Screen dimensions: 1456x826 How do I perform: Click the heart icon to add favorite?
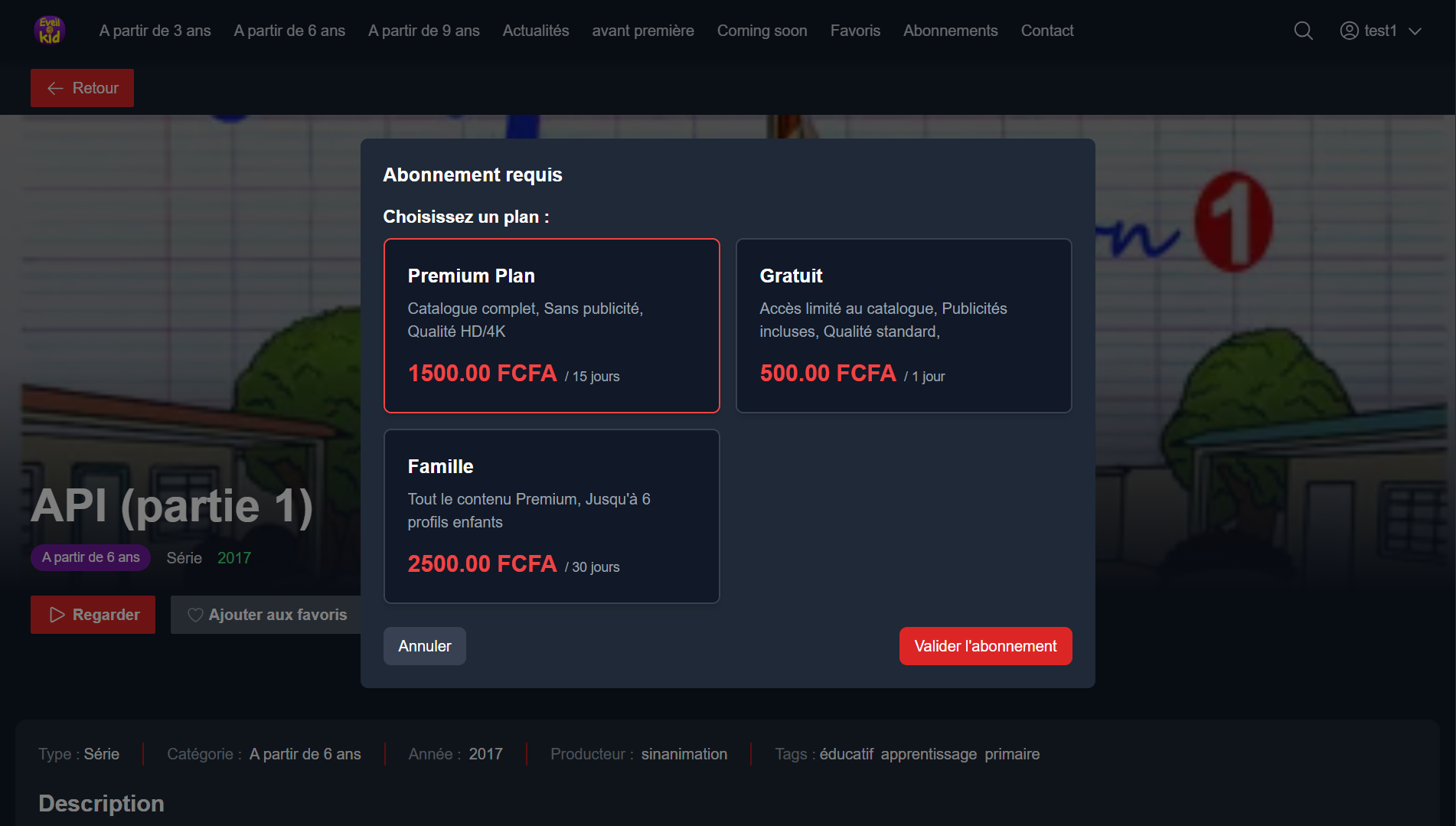coord(195,615)
